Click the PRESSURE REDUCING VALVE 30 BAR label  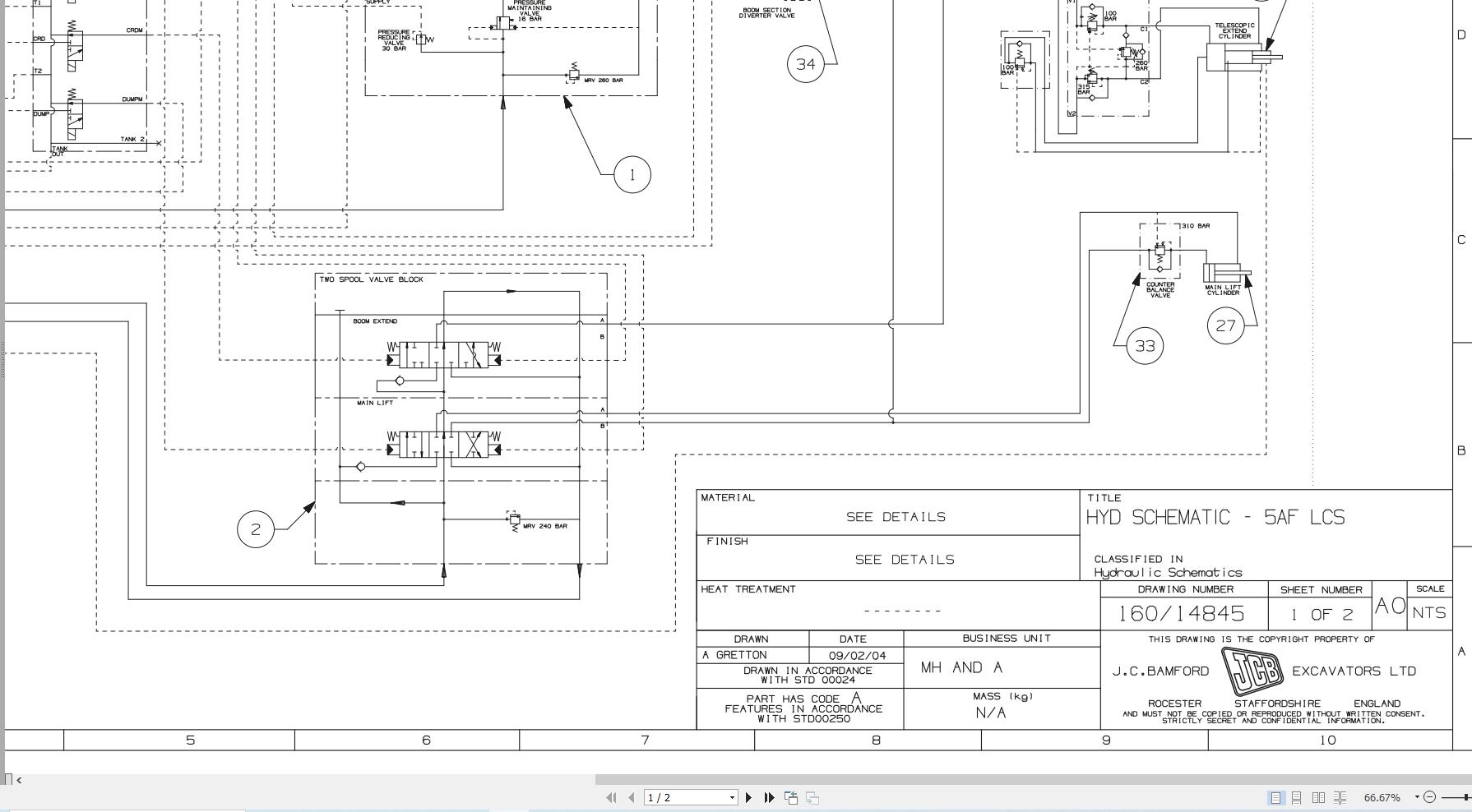(395, 40)
